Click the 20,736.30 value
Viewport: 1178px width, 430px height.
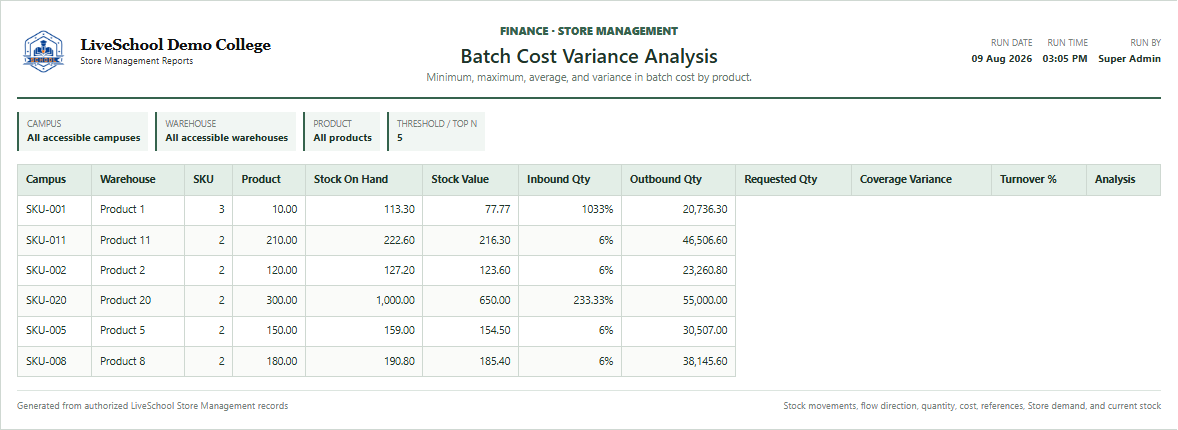(705, 210)
